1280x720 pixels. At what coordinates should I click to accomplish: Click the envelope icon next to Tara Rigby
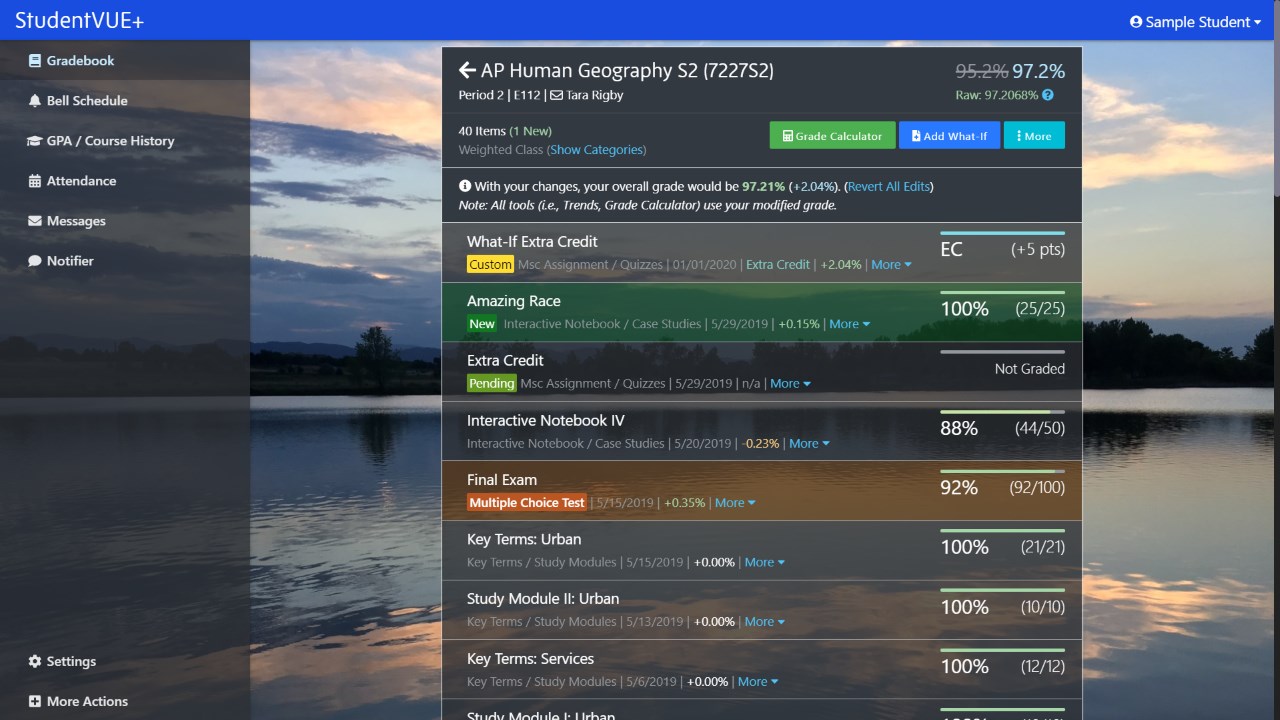click(x=556, y=95)
